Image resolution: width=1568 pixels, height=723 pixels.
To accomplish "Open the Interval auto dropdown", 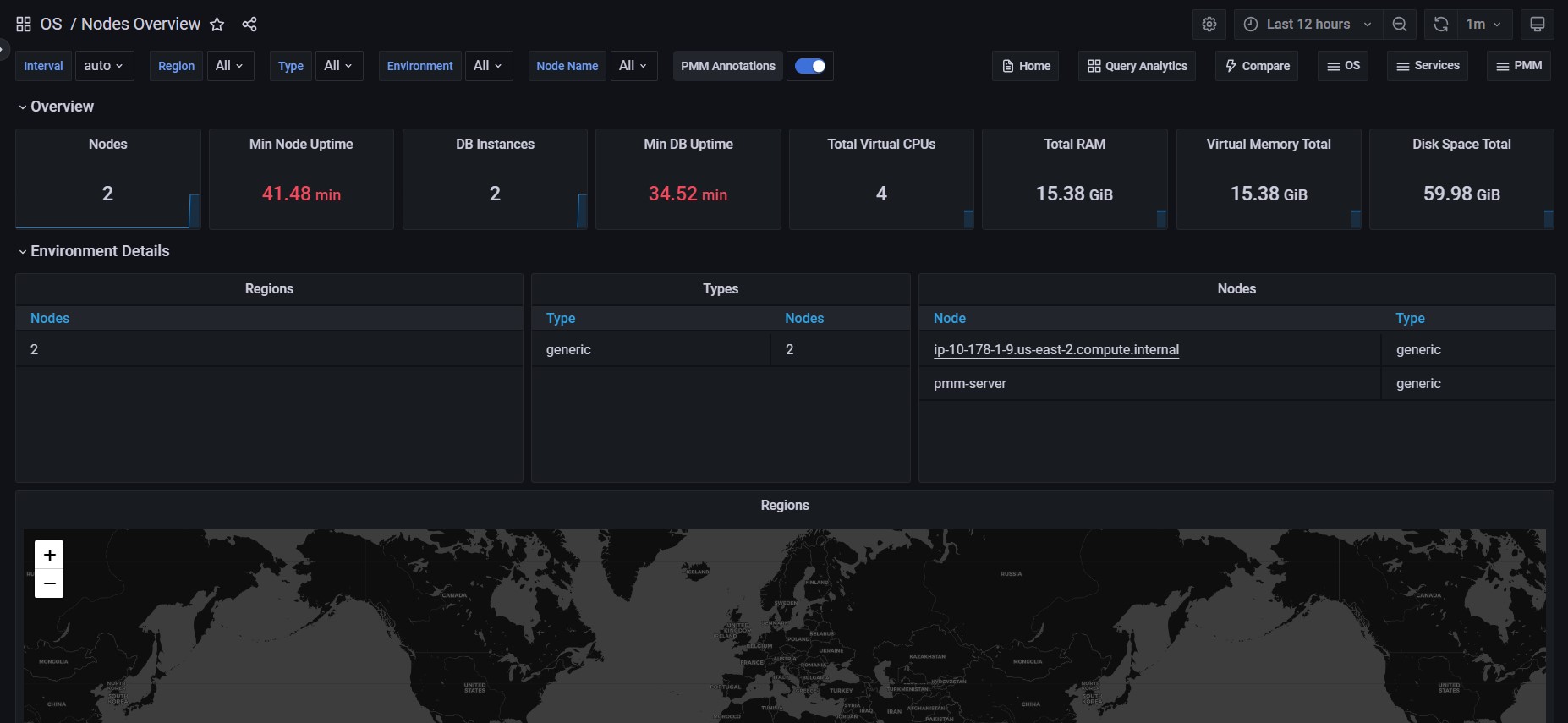I will coord(104,66).
